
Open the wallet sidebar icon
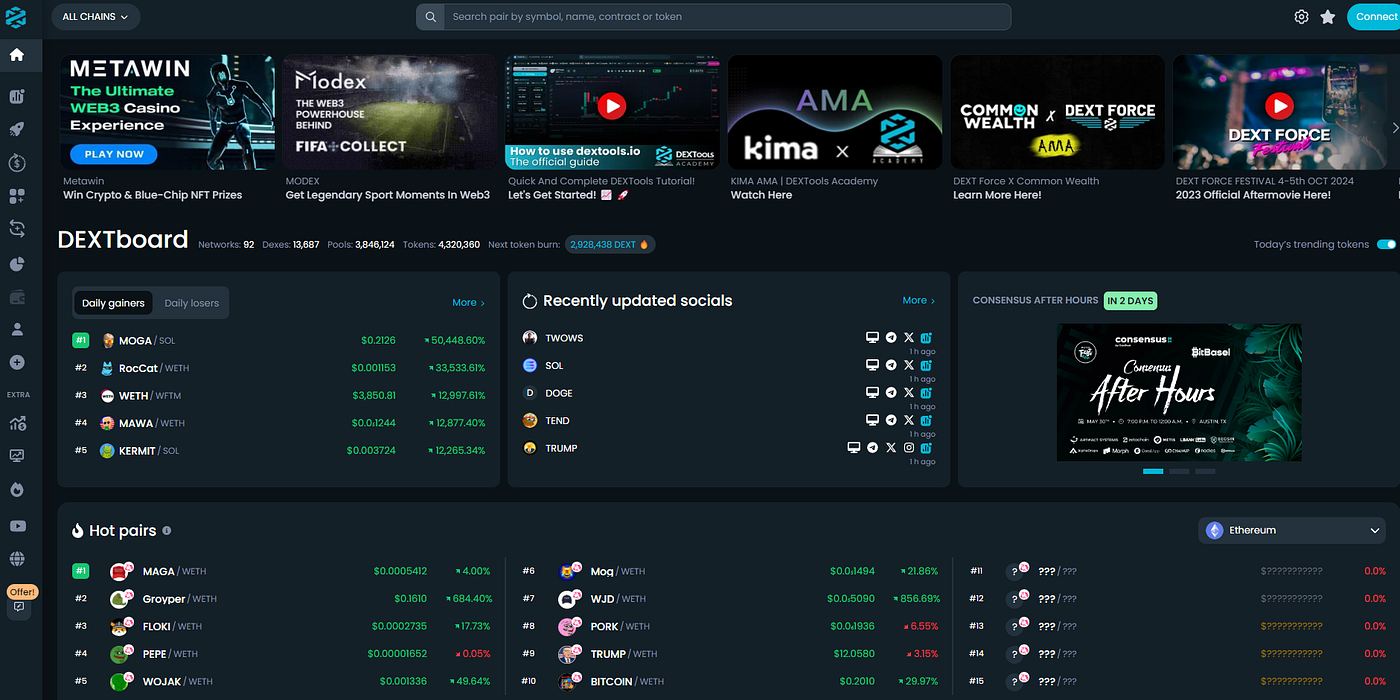click(x=17, y=297)
